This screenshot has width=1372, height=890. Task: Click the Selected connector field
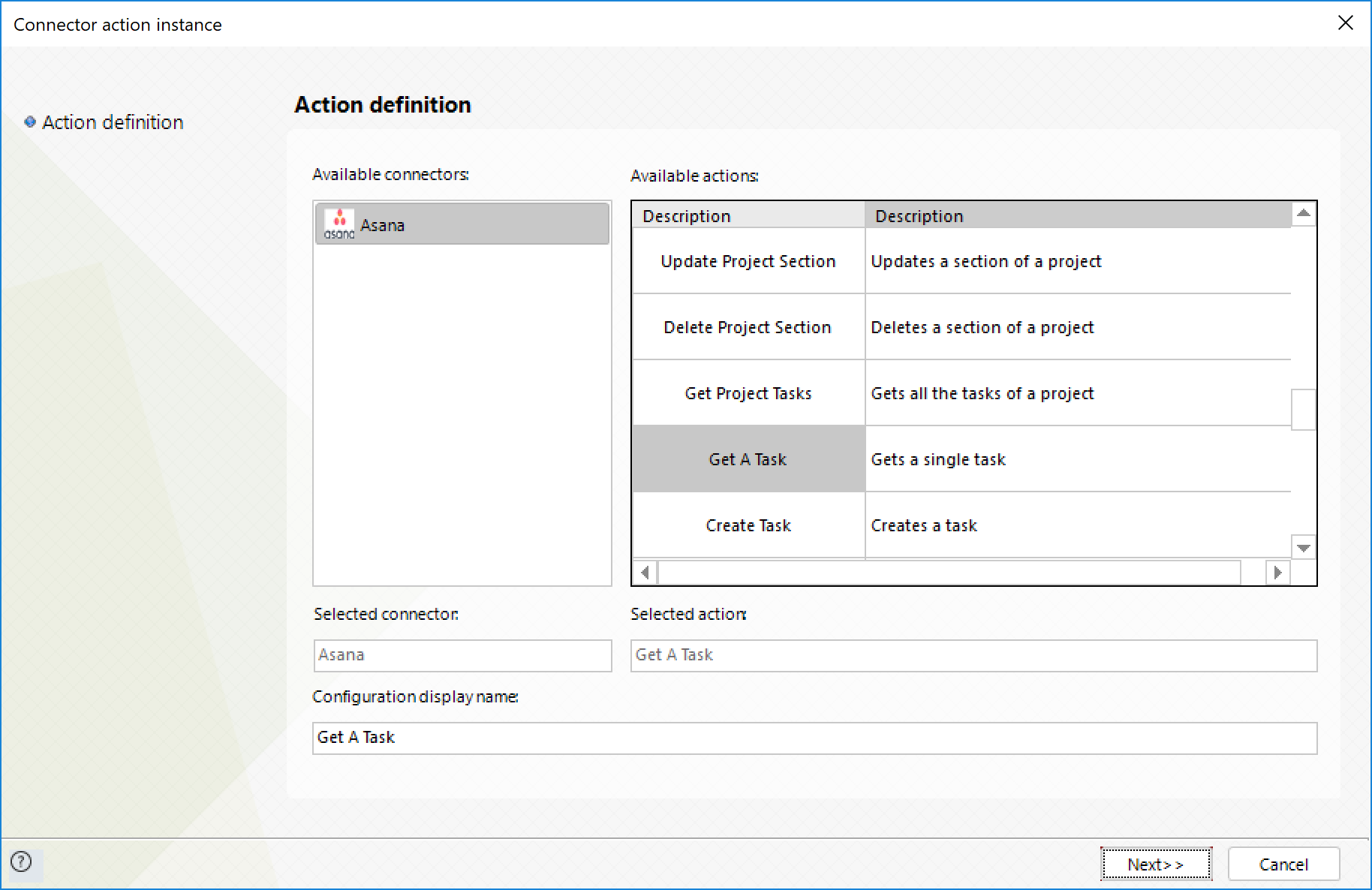click(x=462, y=655)
